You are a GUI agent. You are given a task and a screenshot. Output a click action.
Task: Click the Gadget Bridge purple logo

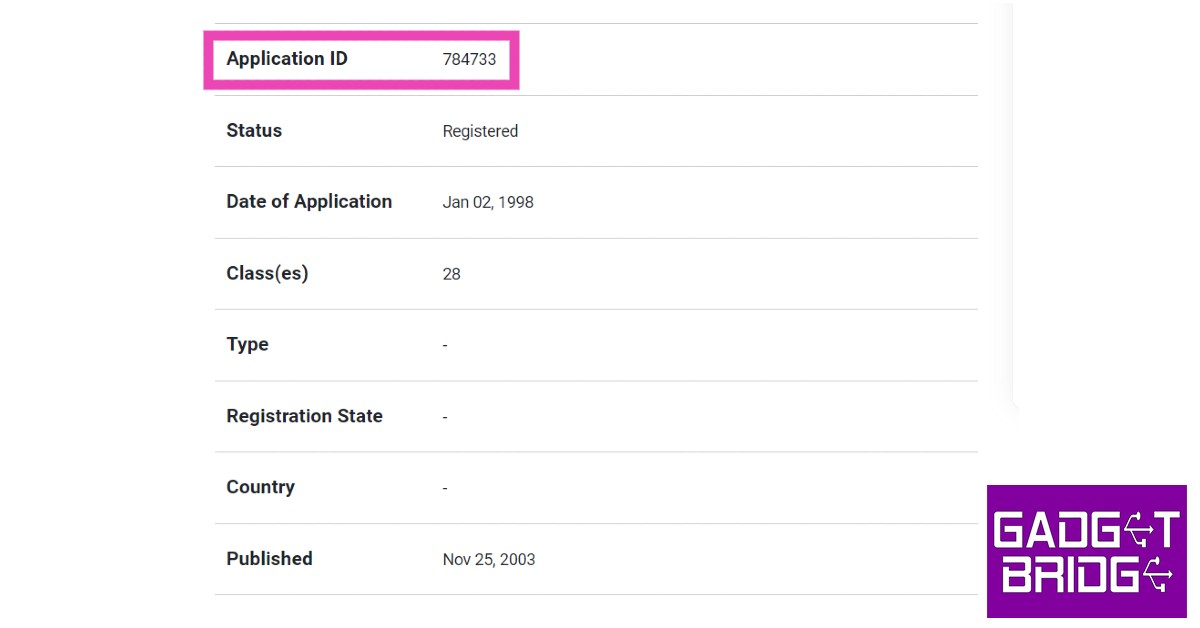(1086, 552)
